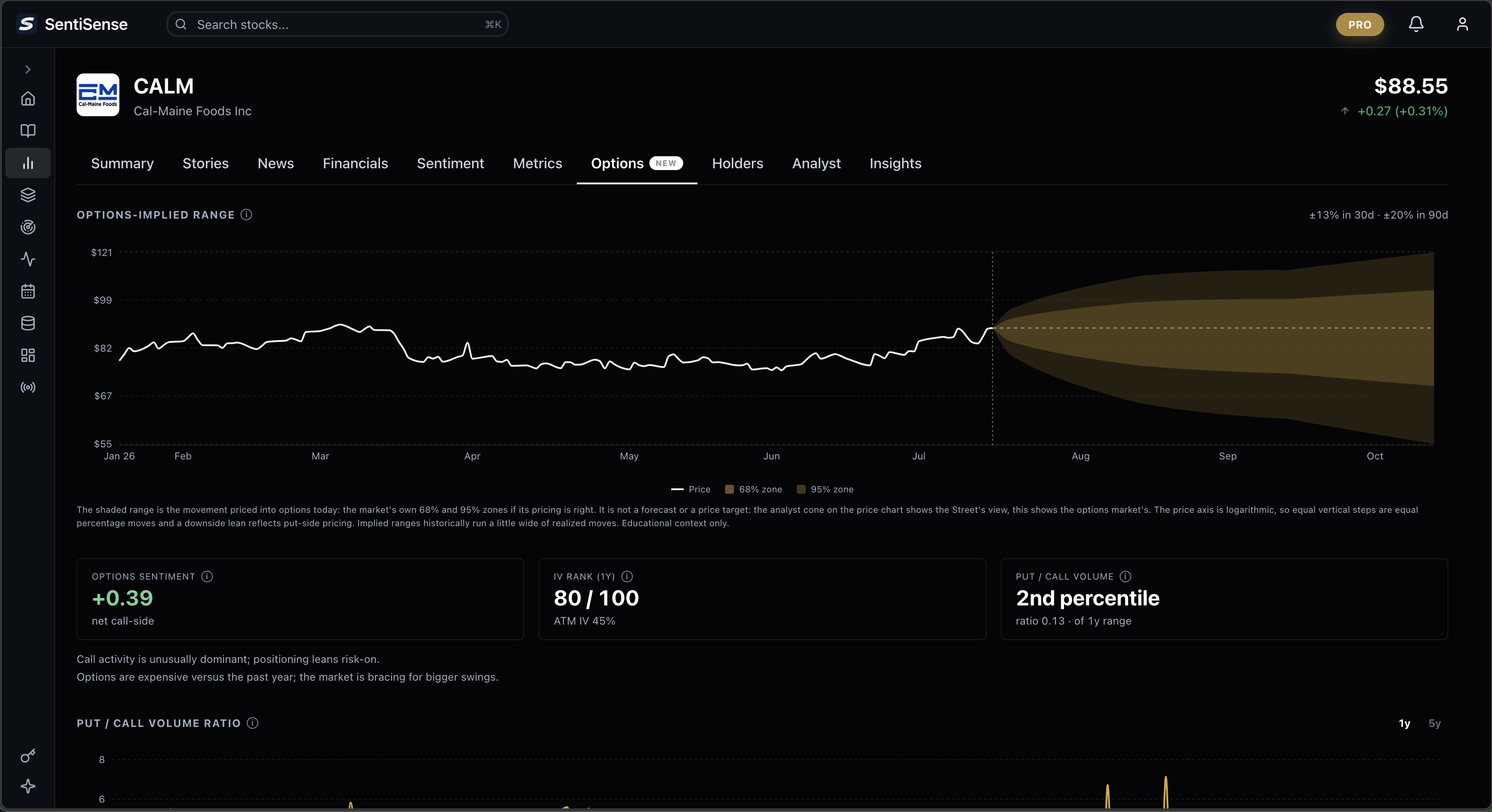Select the bar chart icon in sidebar
Viewport: 1492px width, 812px height.
pyautogui.click(x=28, y=163)
